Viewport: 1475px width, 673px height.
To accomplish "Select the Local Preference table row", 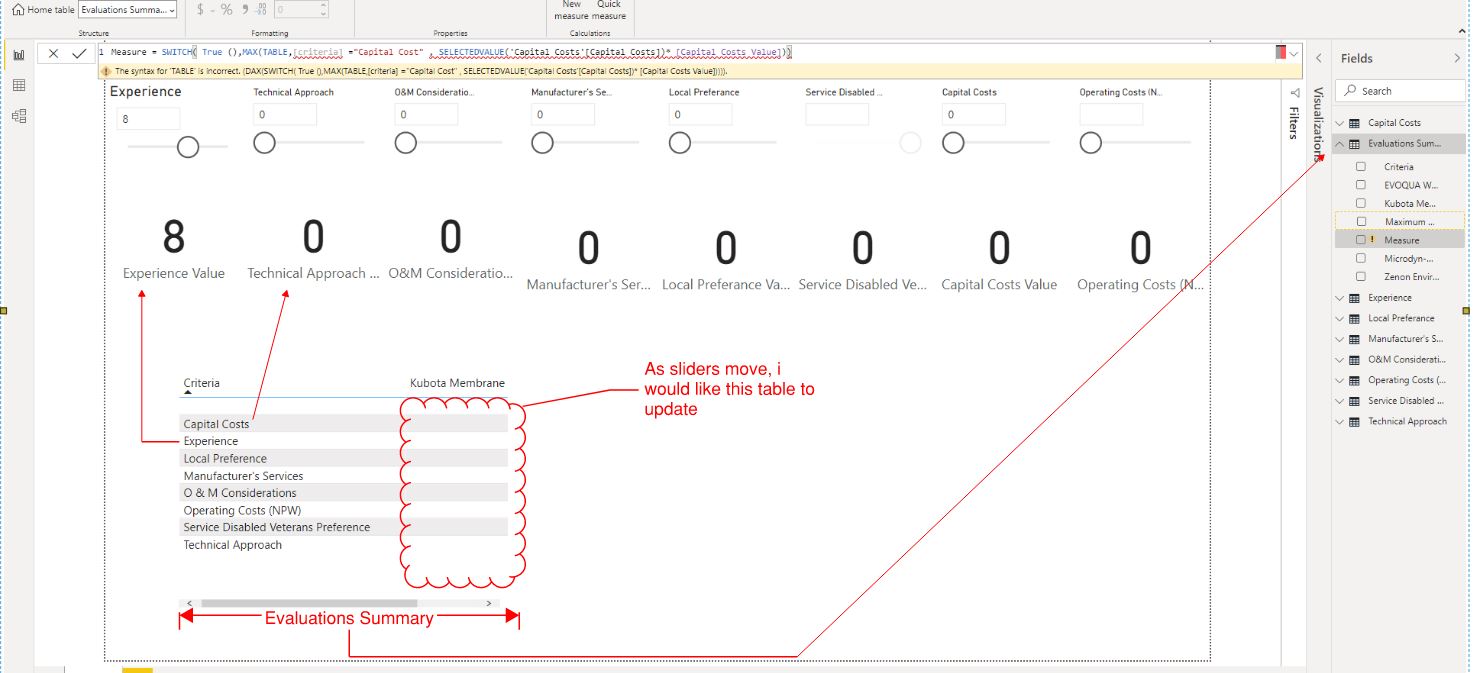I will (344, 458).
